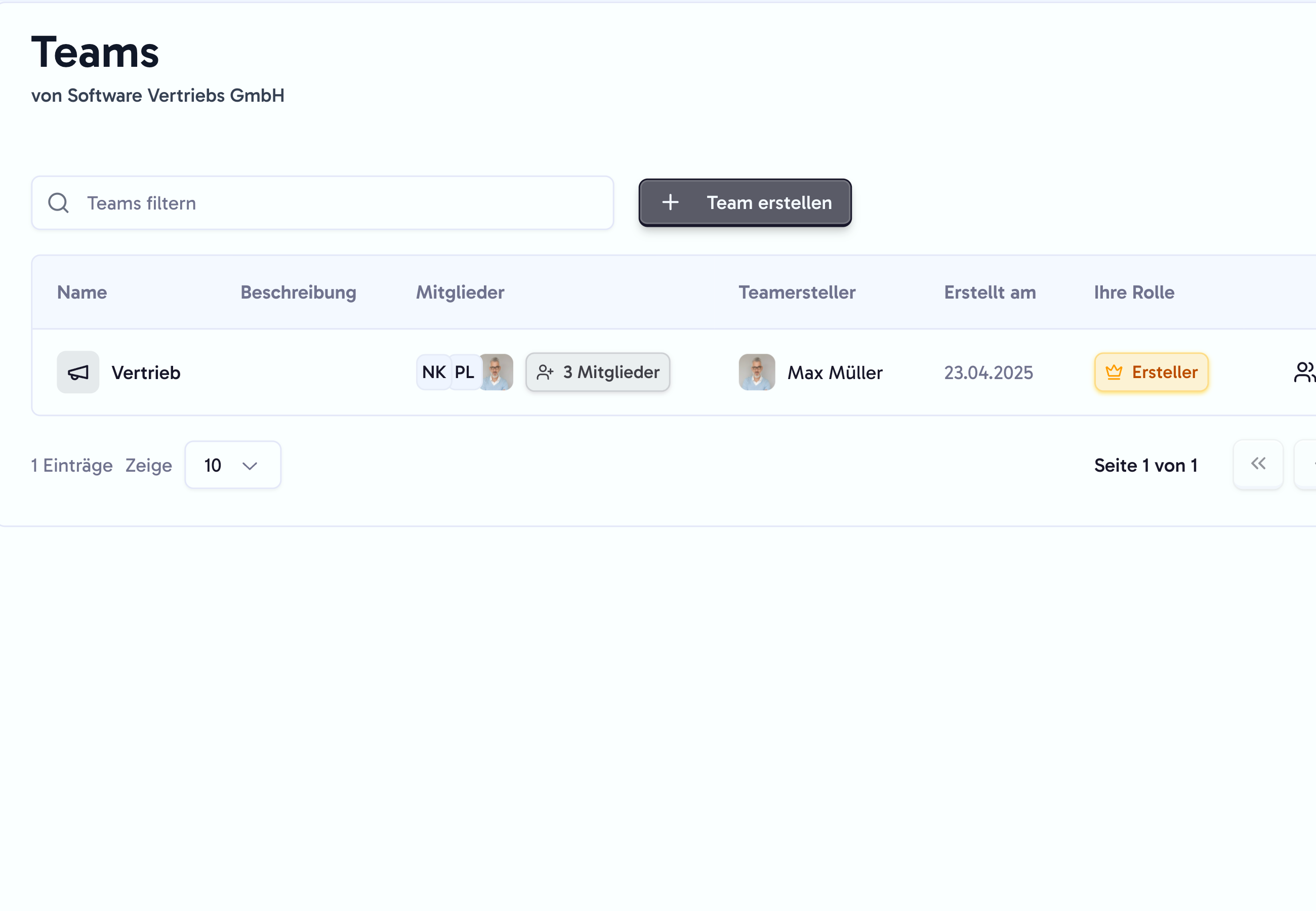This screenshot has height=911, width=1316.
Task: Select the Vertrieb team name
Action: point(146,372)
